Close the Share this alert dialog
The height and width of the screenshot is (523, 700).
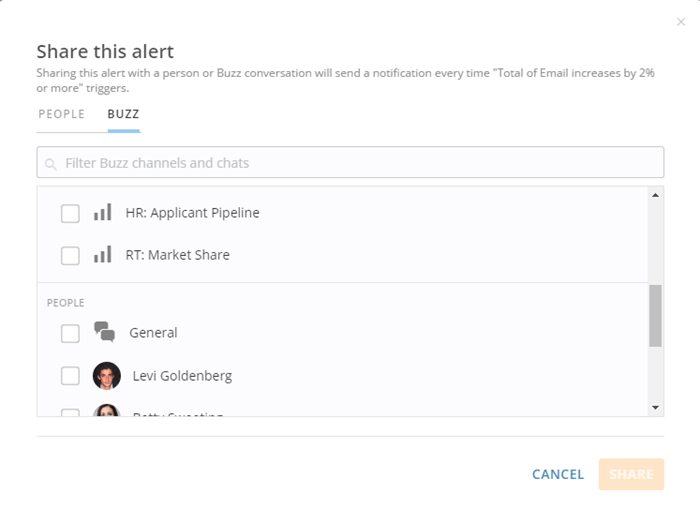tap(681, 22)
